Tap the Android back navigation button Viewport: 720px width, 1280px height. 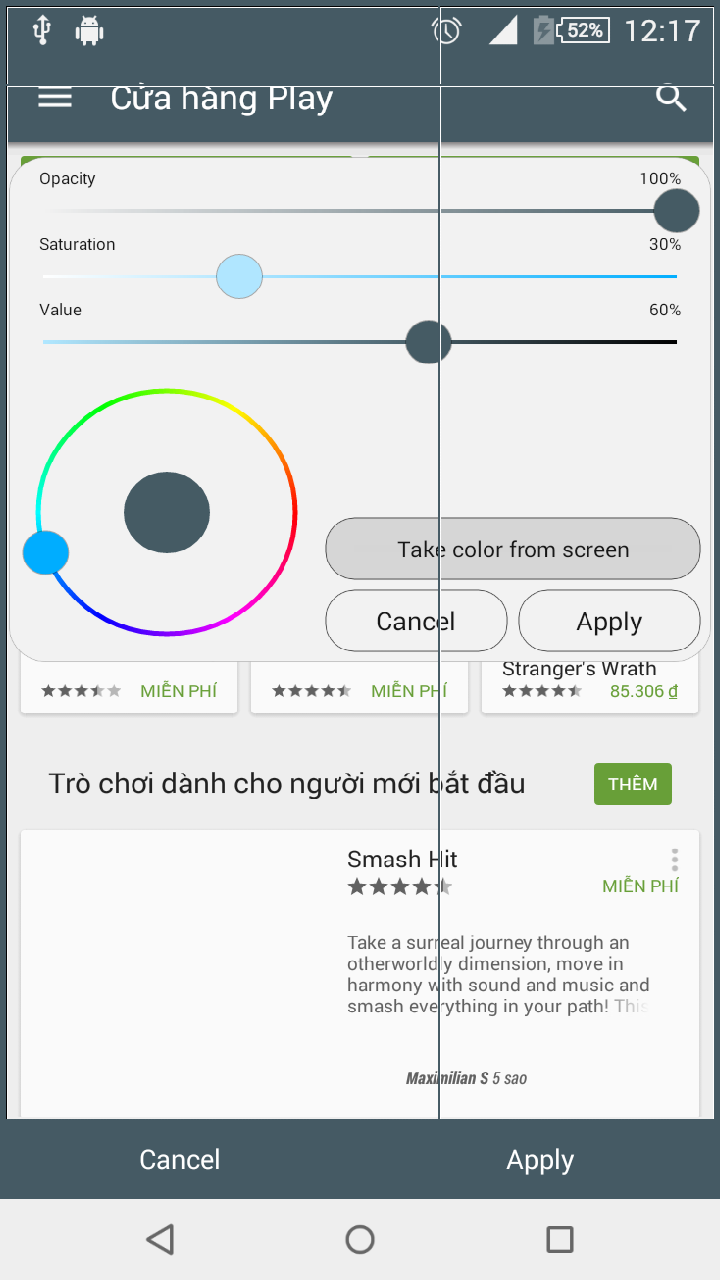pyautogui.click(x=160, y=1240)
